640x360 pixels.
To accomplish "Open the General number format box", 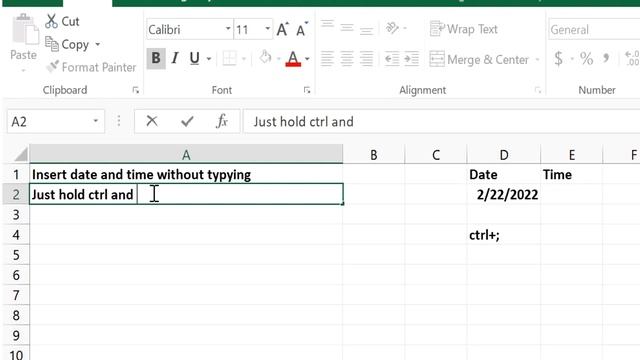I will coord(594,29).
